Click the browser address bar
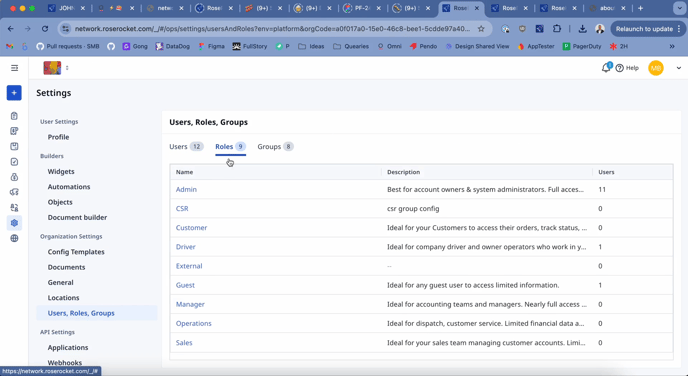 coord(272,29)
